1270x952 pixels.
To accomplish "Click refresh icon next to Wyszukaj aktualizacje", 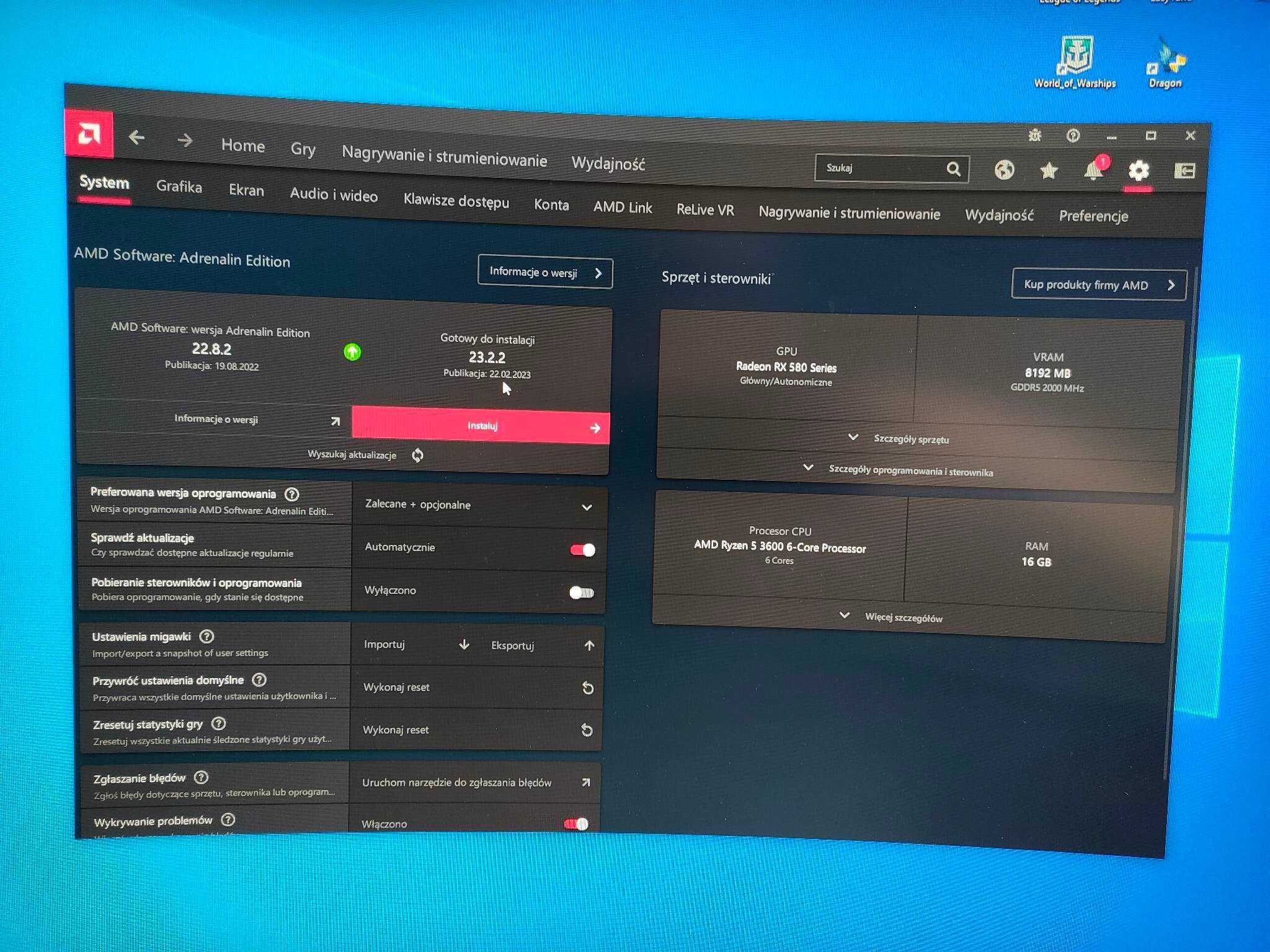I will 417,456.
